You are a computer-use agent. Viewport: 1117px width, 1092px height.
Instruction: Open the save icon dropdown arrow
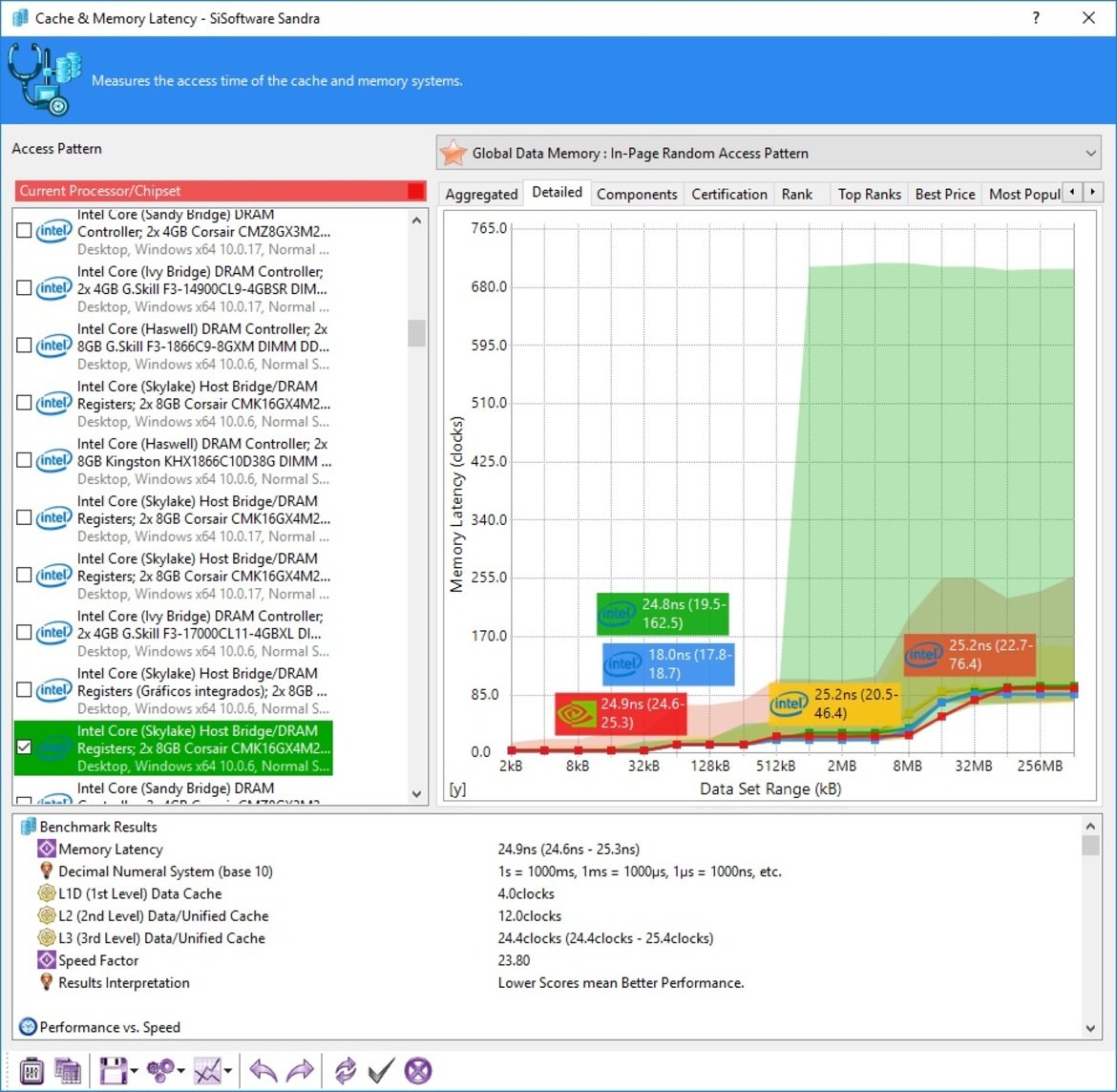(134, 1070)
